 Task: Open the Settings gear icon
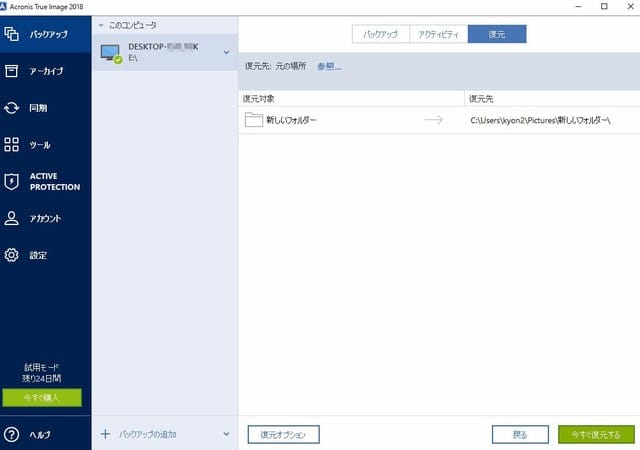[x=12, y=255]
